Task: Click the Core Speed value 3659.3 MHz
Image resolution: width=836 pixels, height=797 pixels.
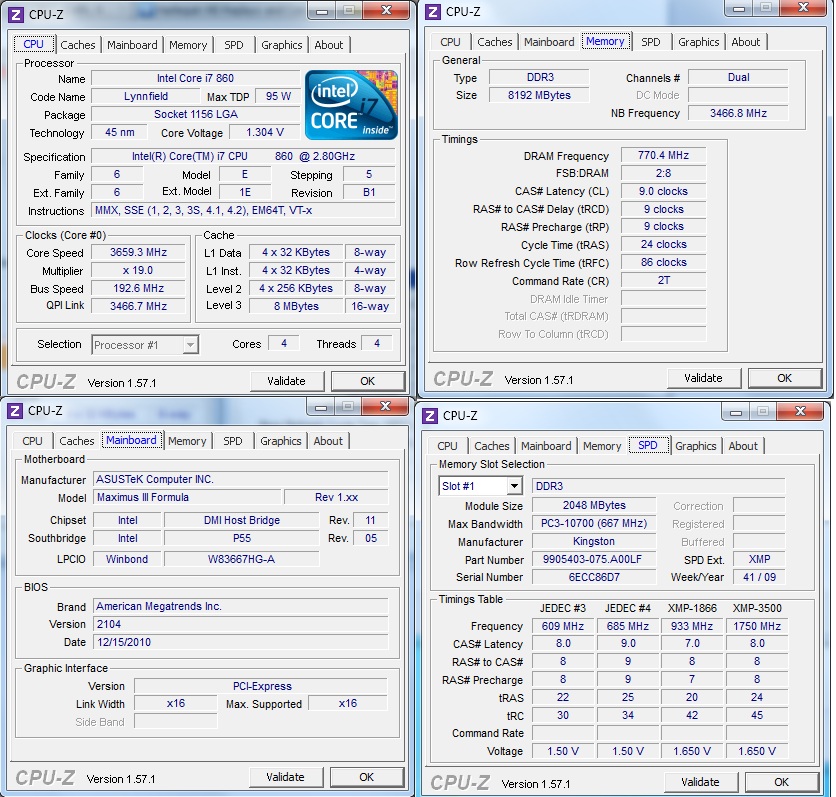Action: click(x=139, y=252)
